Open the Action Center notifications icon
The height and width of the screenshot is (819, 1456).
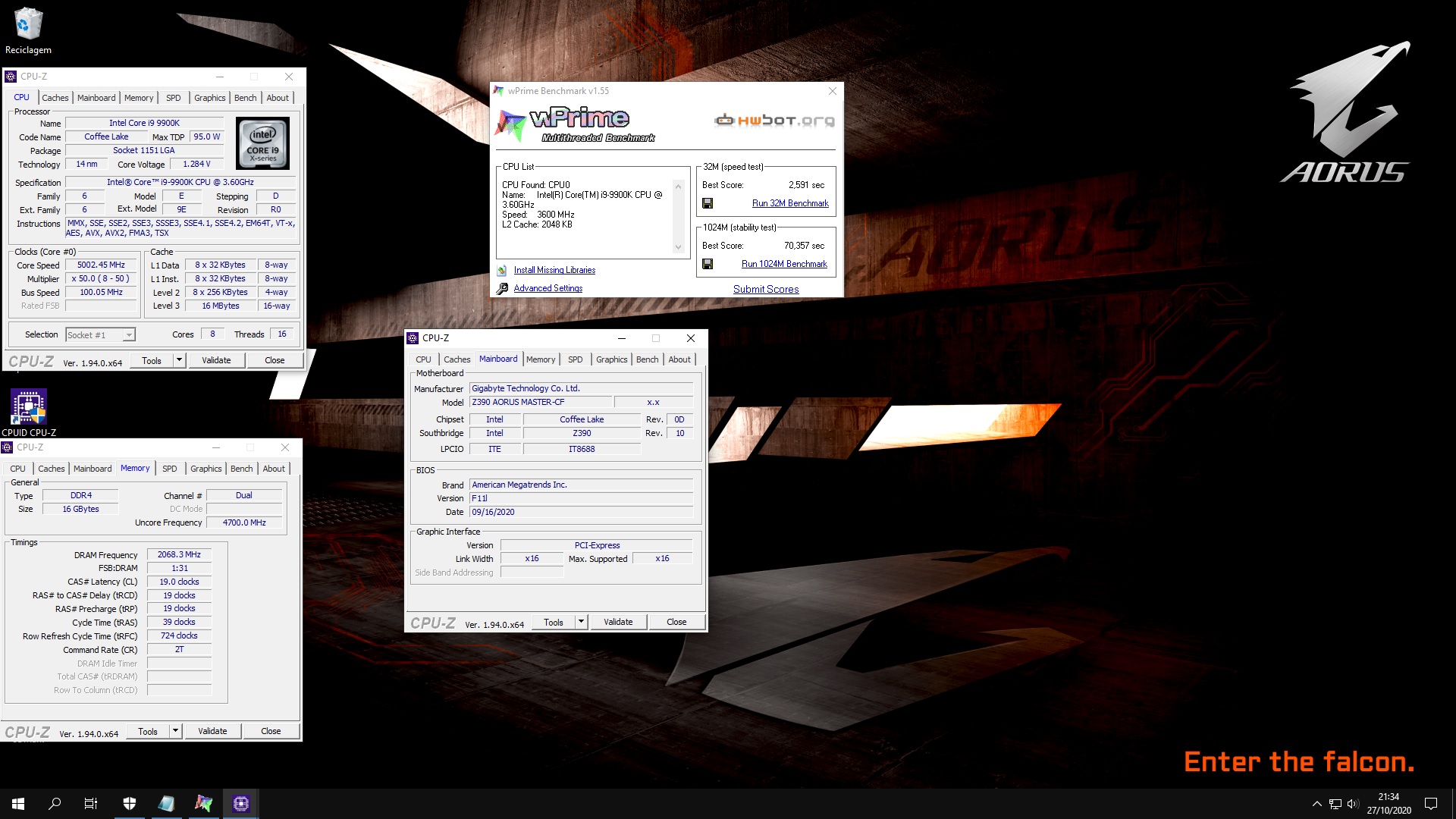(x=1431, y=804)
